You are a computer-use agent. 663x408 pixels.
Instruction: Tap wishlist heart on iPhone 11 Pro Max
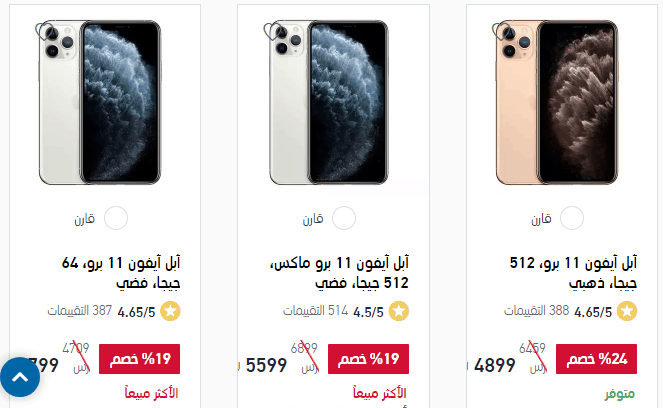pyautogui.click(x=273, y=31)
